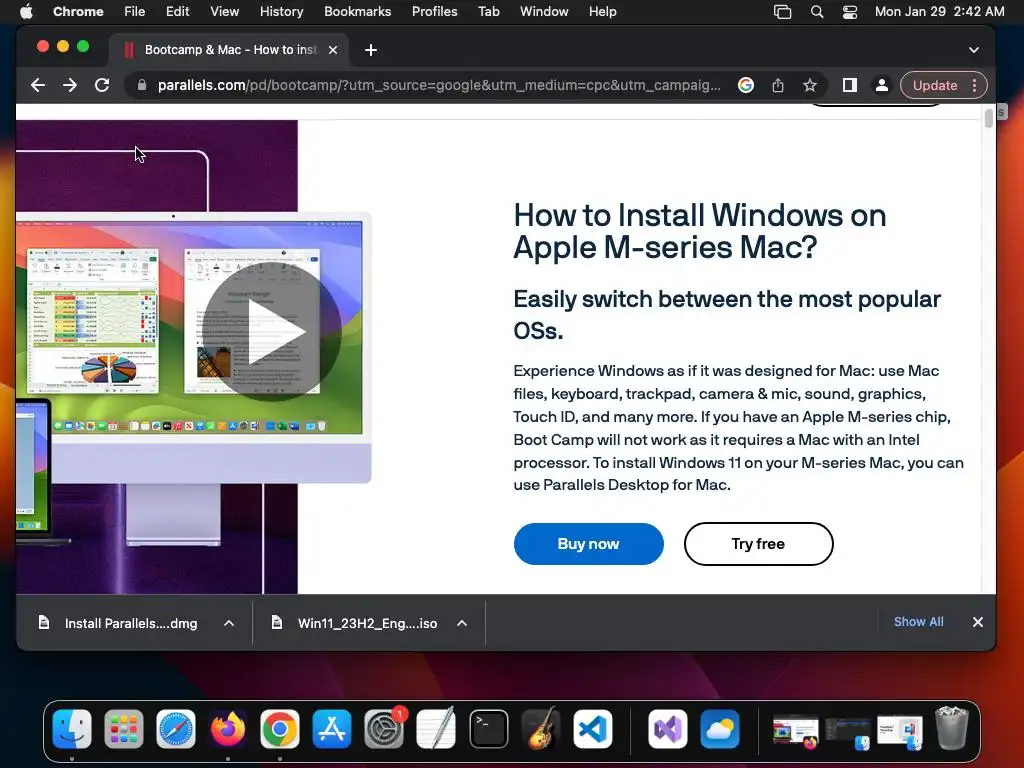1024x768 pixels.
Task: Open first minimized window thumbnail in Dock
Action: point(795,731)
